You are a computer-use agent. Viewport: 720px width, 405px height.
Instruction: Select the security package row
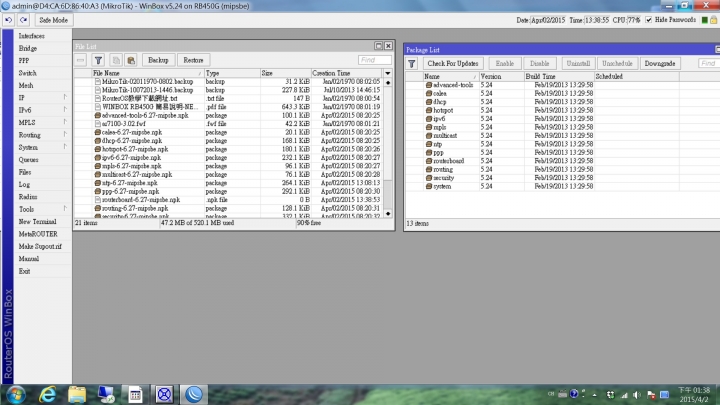click(x=562, y=178)
